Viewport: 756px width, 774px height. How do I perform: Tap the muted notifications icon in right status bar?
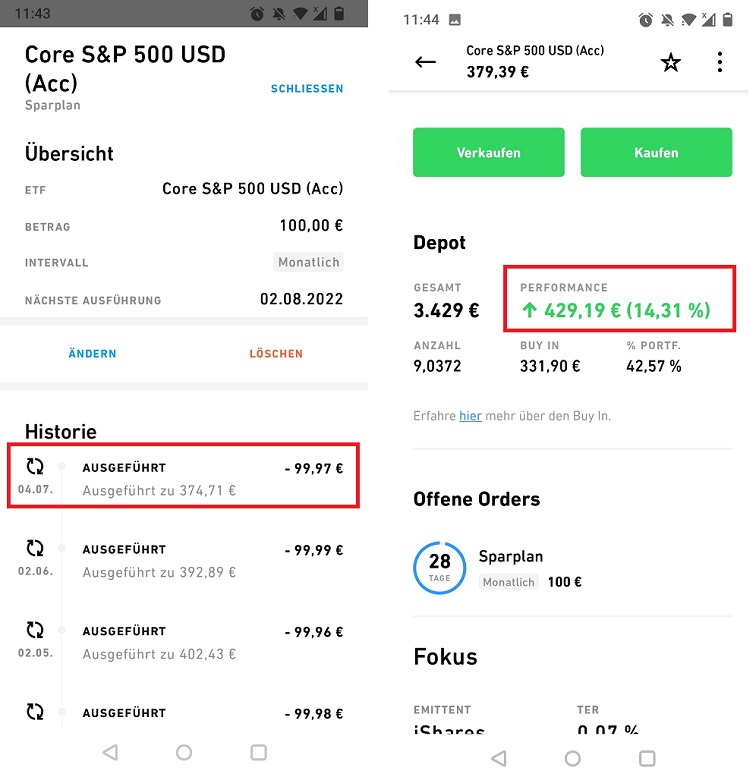[667, 20]
